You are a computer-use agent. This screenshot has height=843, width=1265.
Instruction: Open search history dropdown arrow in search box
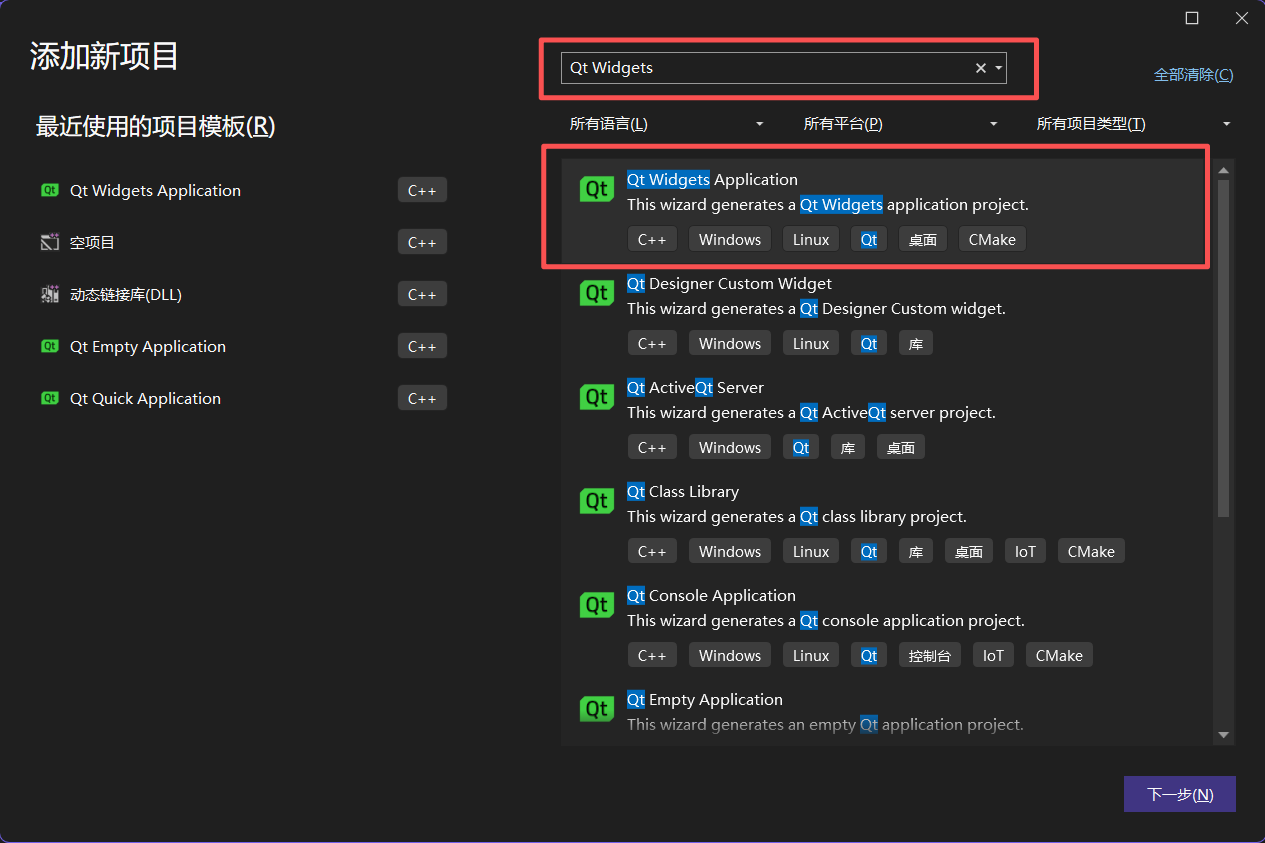click(x=998, y=68)
